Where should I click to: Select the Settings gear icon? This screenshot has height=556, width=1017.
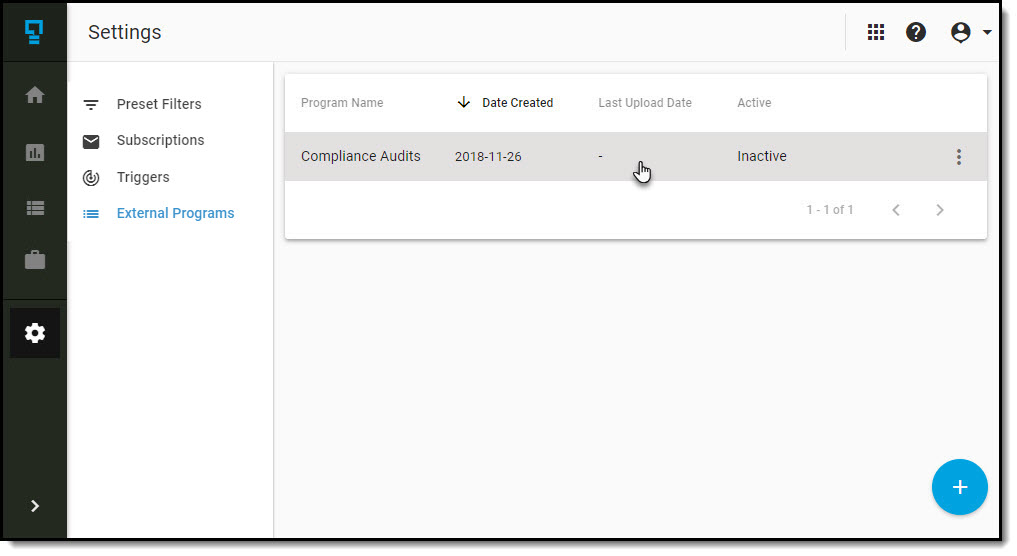click(35, 333)
